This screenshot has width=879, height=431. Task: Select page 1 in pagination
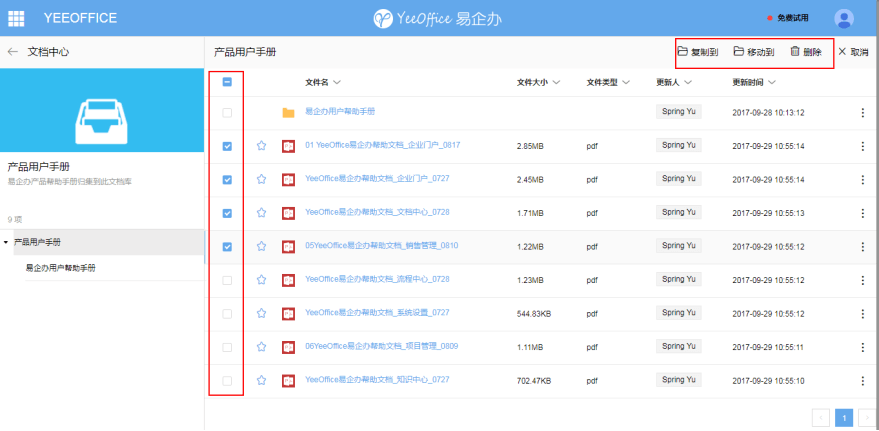click(844, 418)
